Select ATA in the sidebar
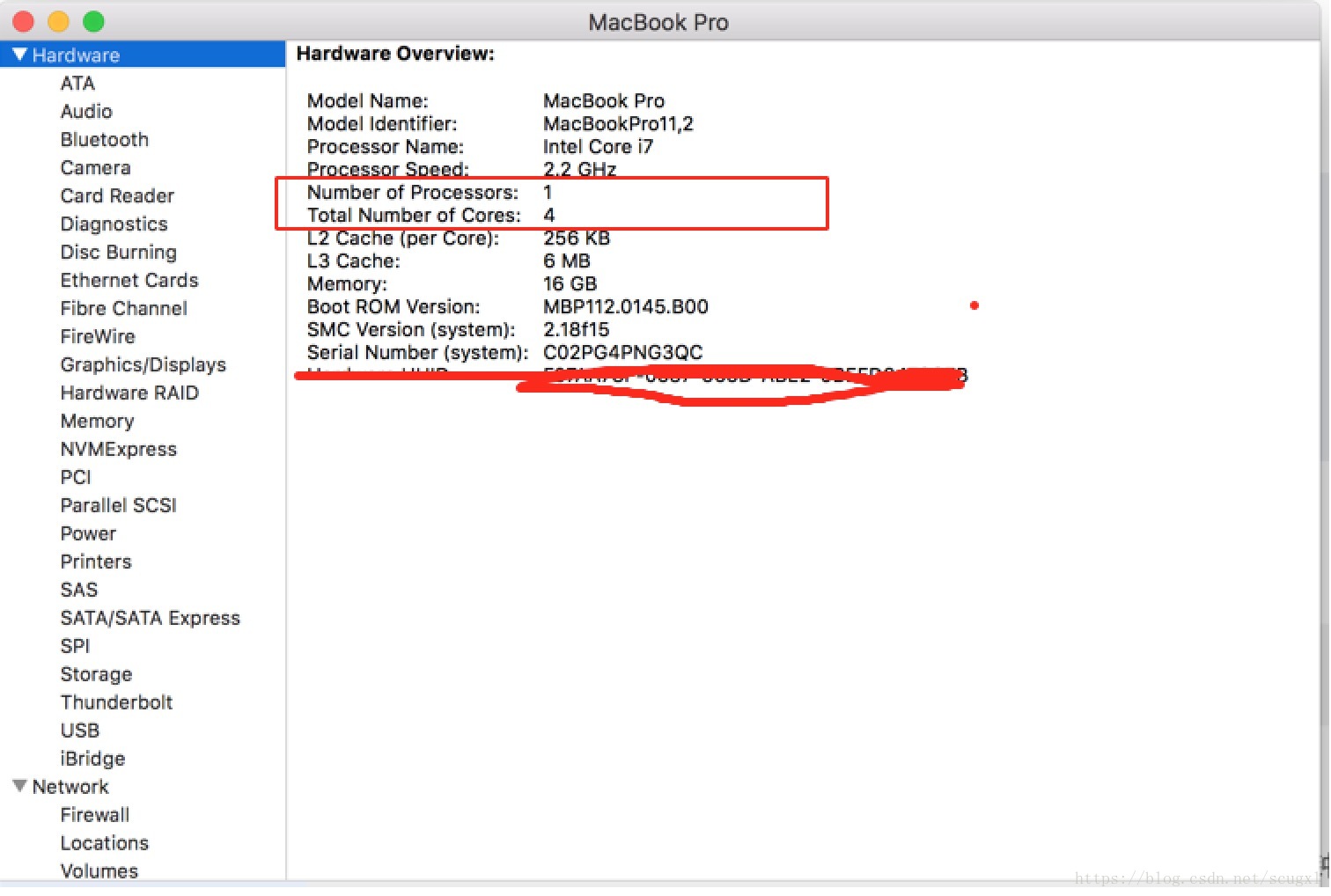1331x896 pixels. [x=77, y=83]
